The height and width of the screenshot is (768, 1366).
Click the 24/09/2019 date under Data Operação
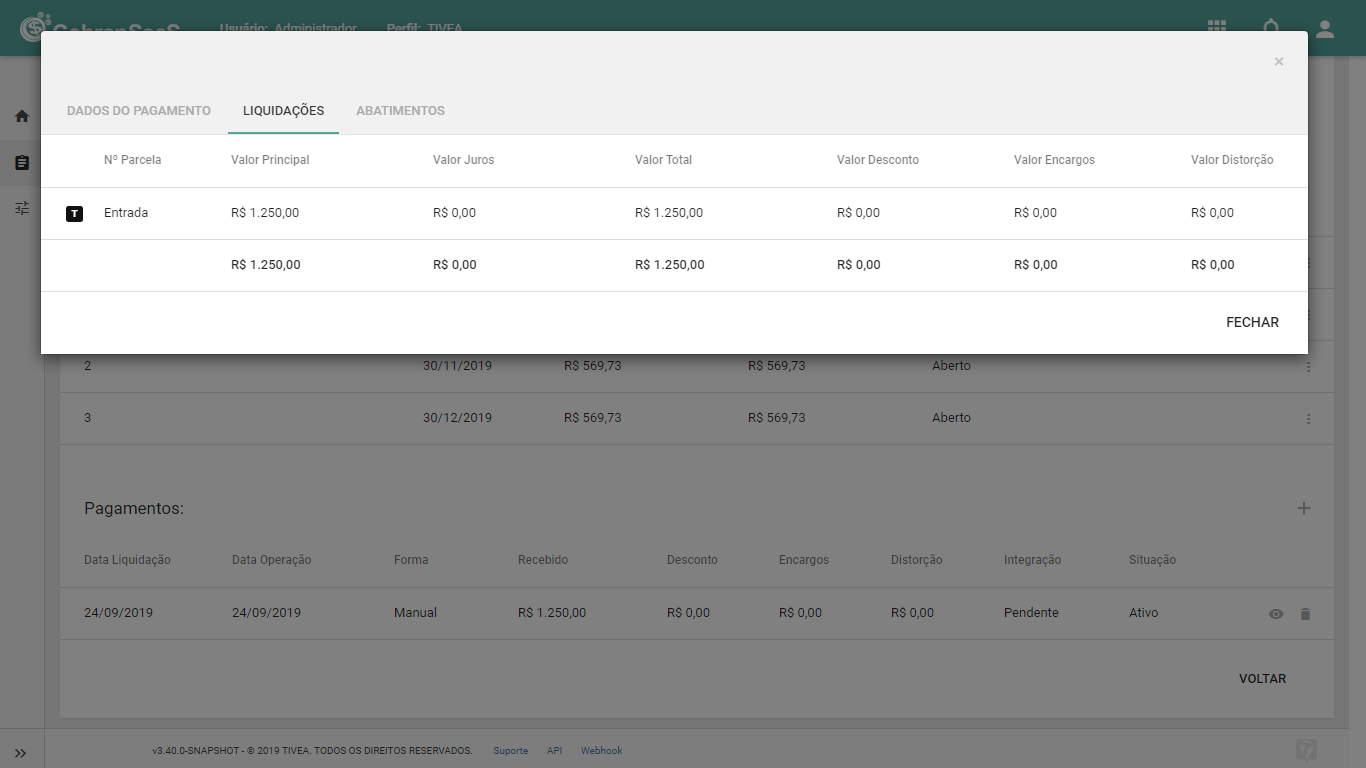coord(266,613)
